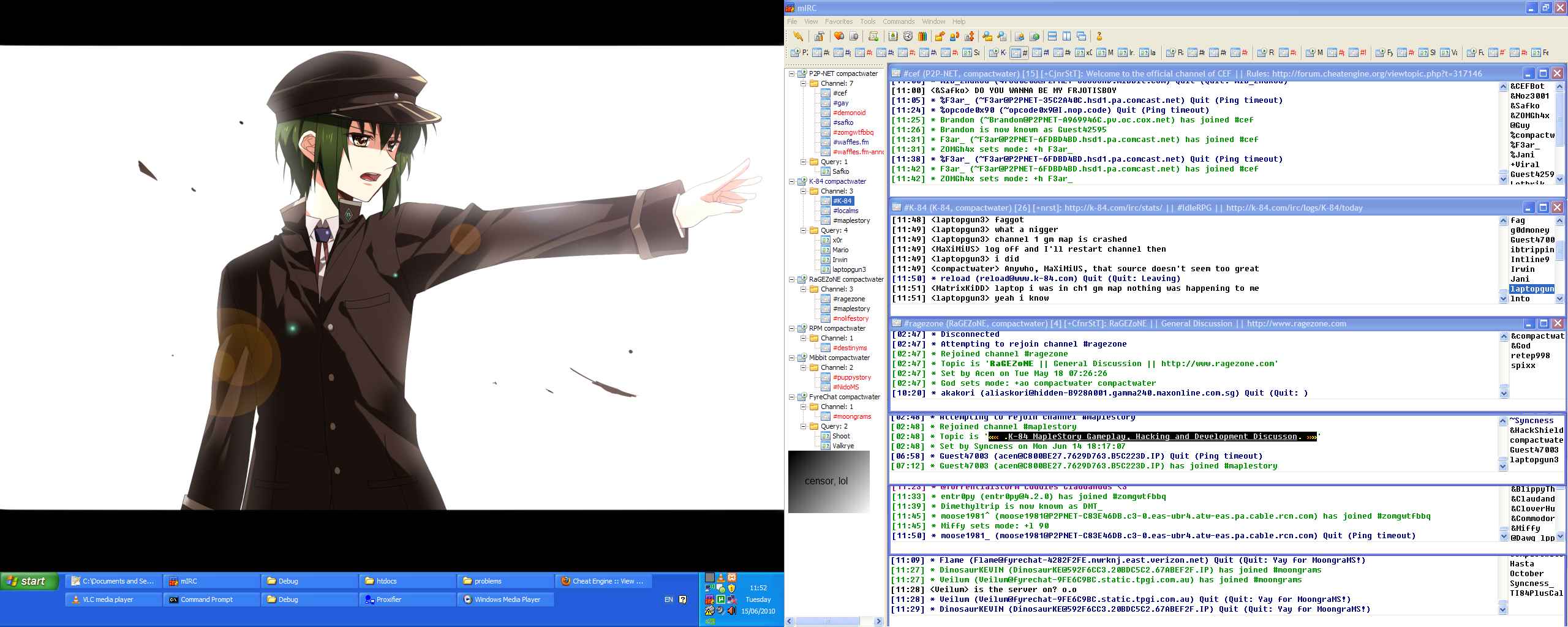Open the Favorites menu

pyautogui.click(x=839, y=21)
